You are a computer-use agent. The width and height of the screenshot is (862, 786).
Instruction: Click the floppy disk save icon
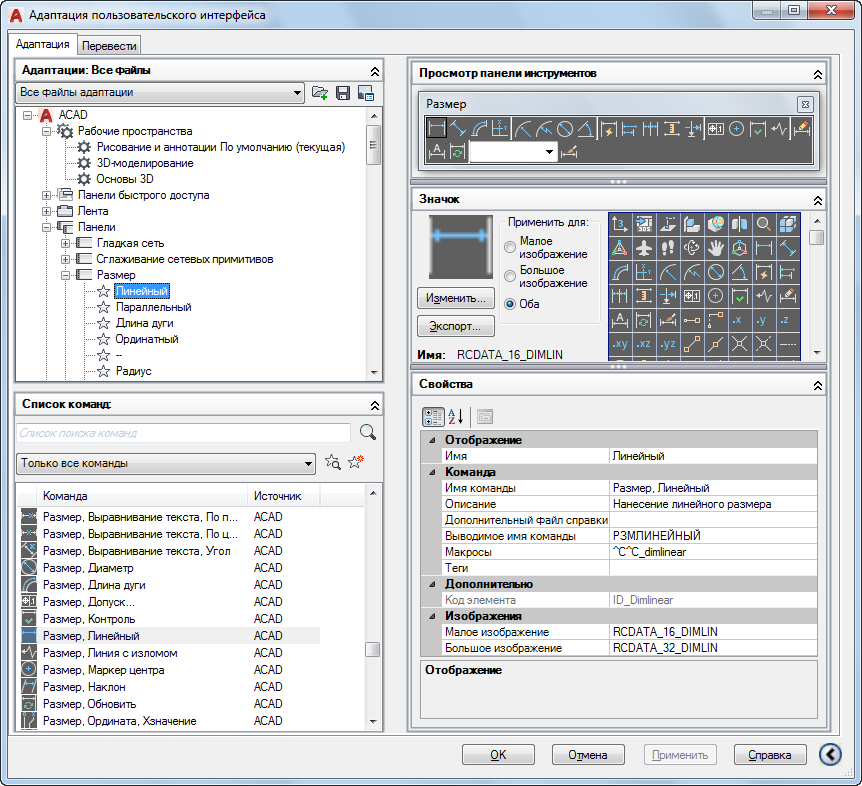[343, 92]
